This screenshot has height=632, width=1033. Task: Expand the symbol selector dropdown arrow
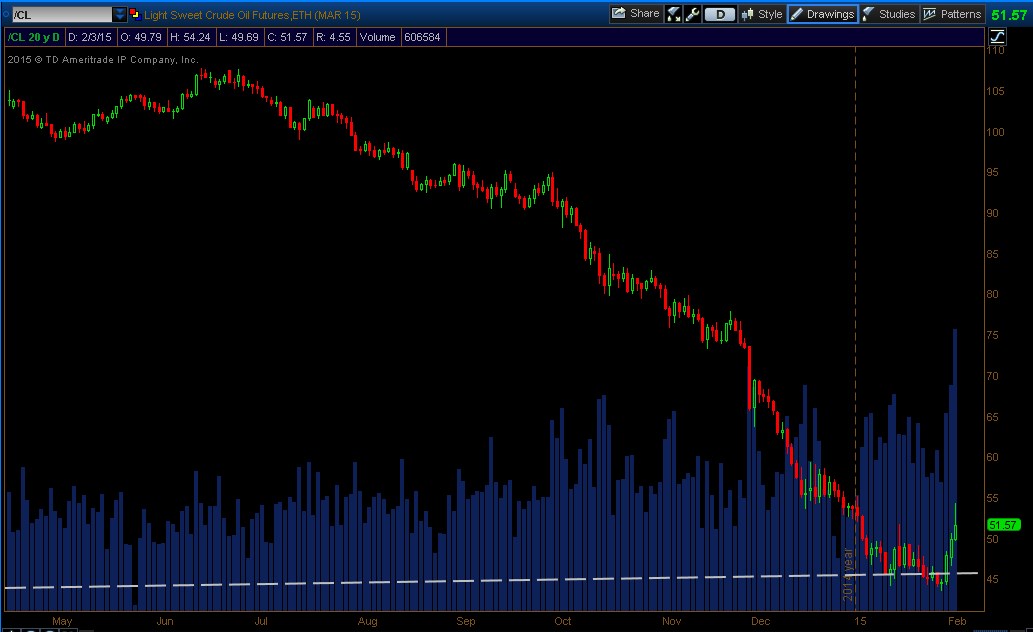[119, 14]
